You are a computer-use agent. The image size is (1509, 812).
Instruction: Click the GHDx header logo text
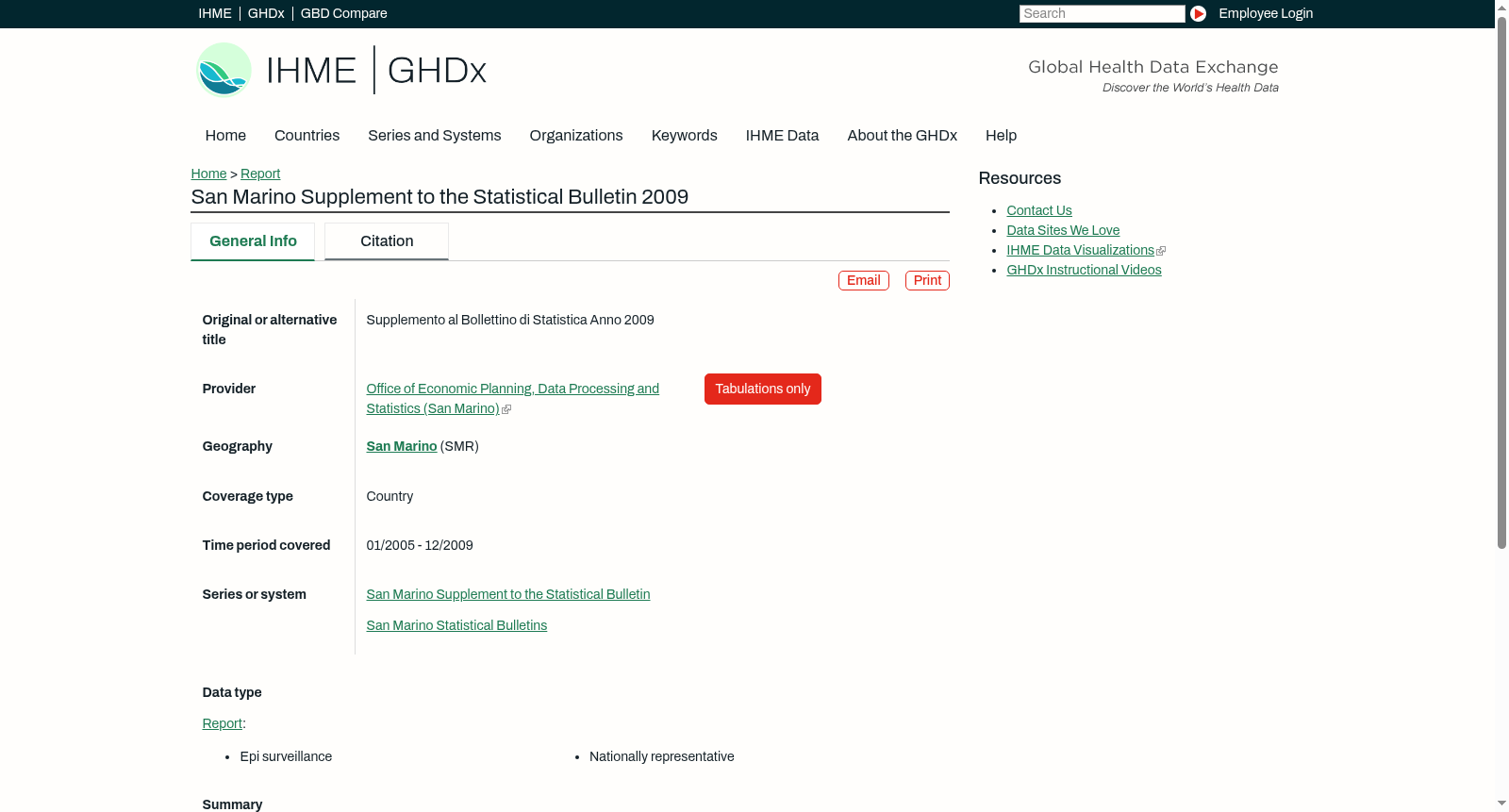coord(437,71)
